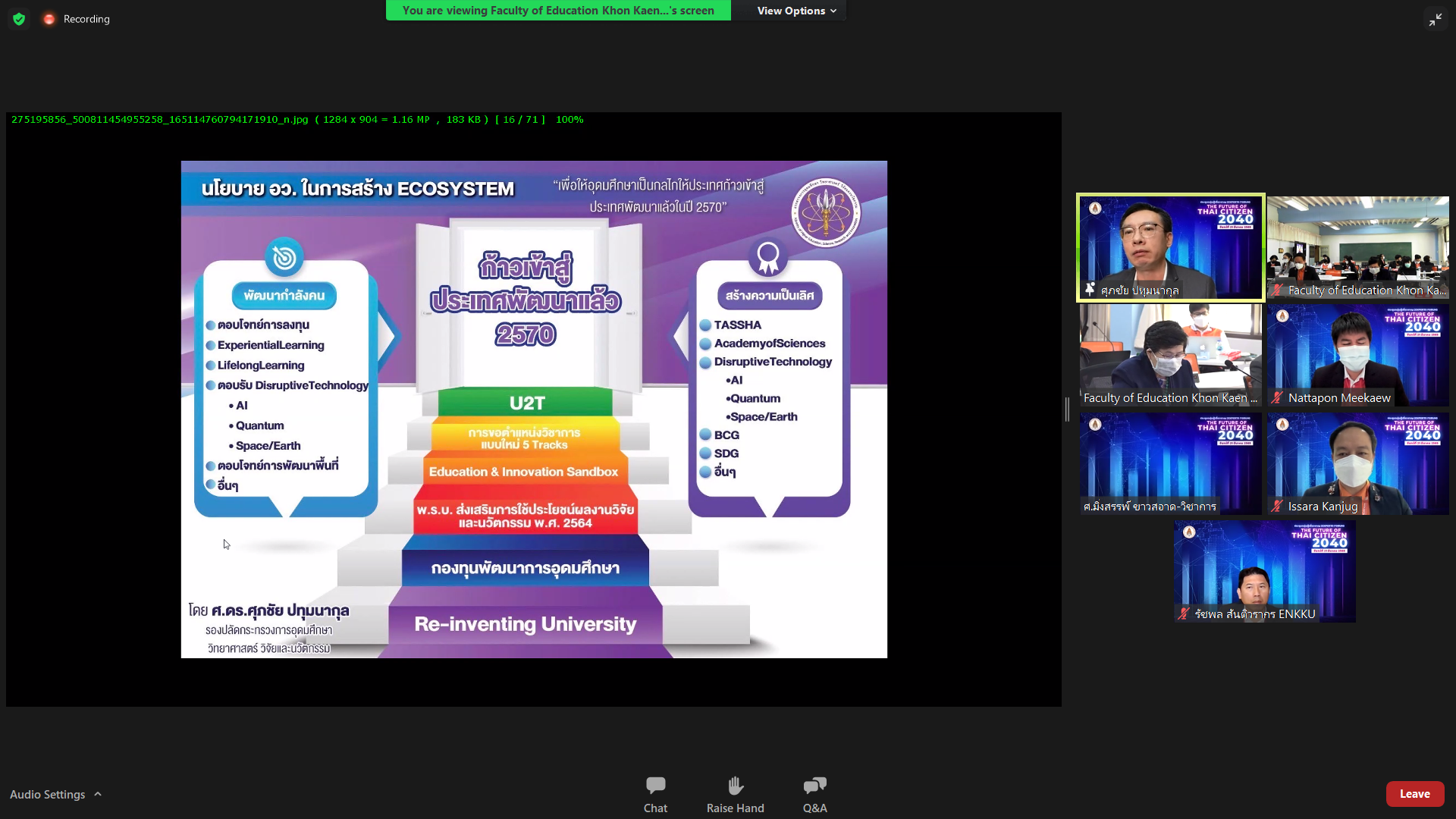Click the red Recording indicator icon
Screen dimensions: 1456x819
click(x=49, y=19)
